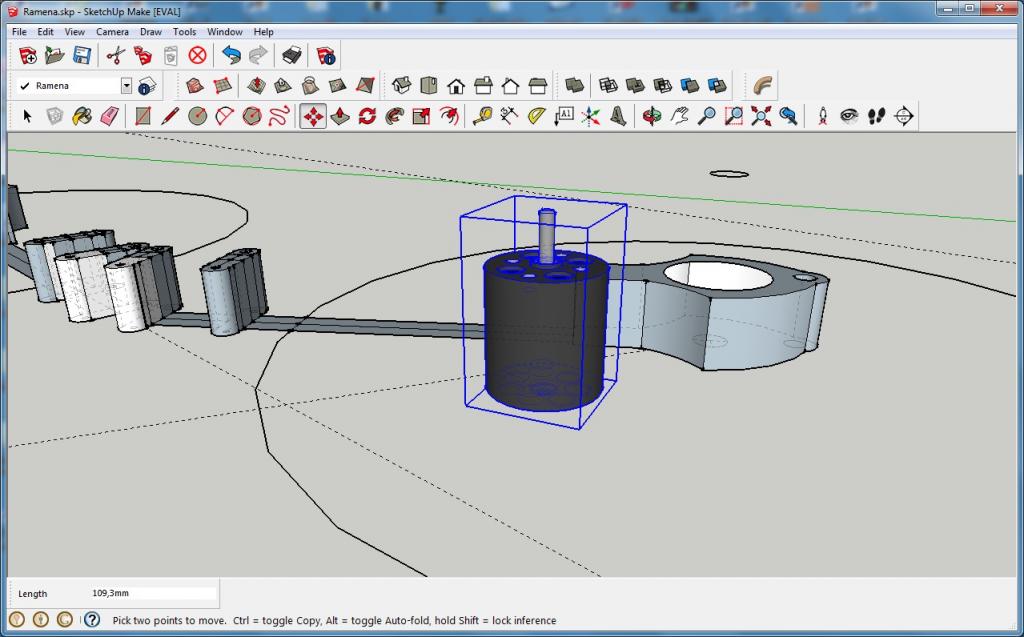The height and width of the screenshot is (637, 1024).
Task: Choose the Tape Measure tool
Action: (x=482, y=116)
